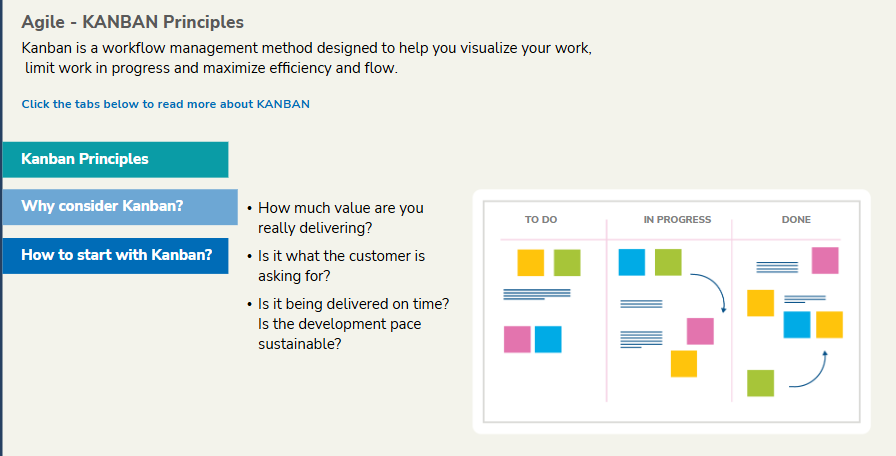Click the 'Agile - KANBAN Principles' heading
The image size is (896, 456).
[x=133, y=22]
